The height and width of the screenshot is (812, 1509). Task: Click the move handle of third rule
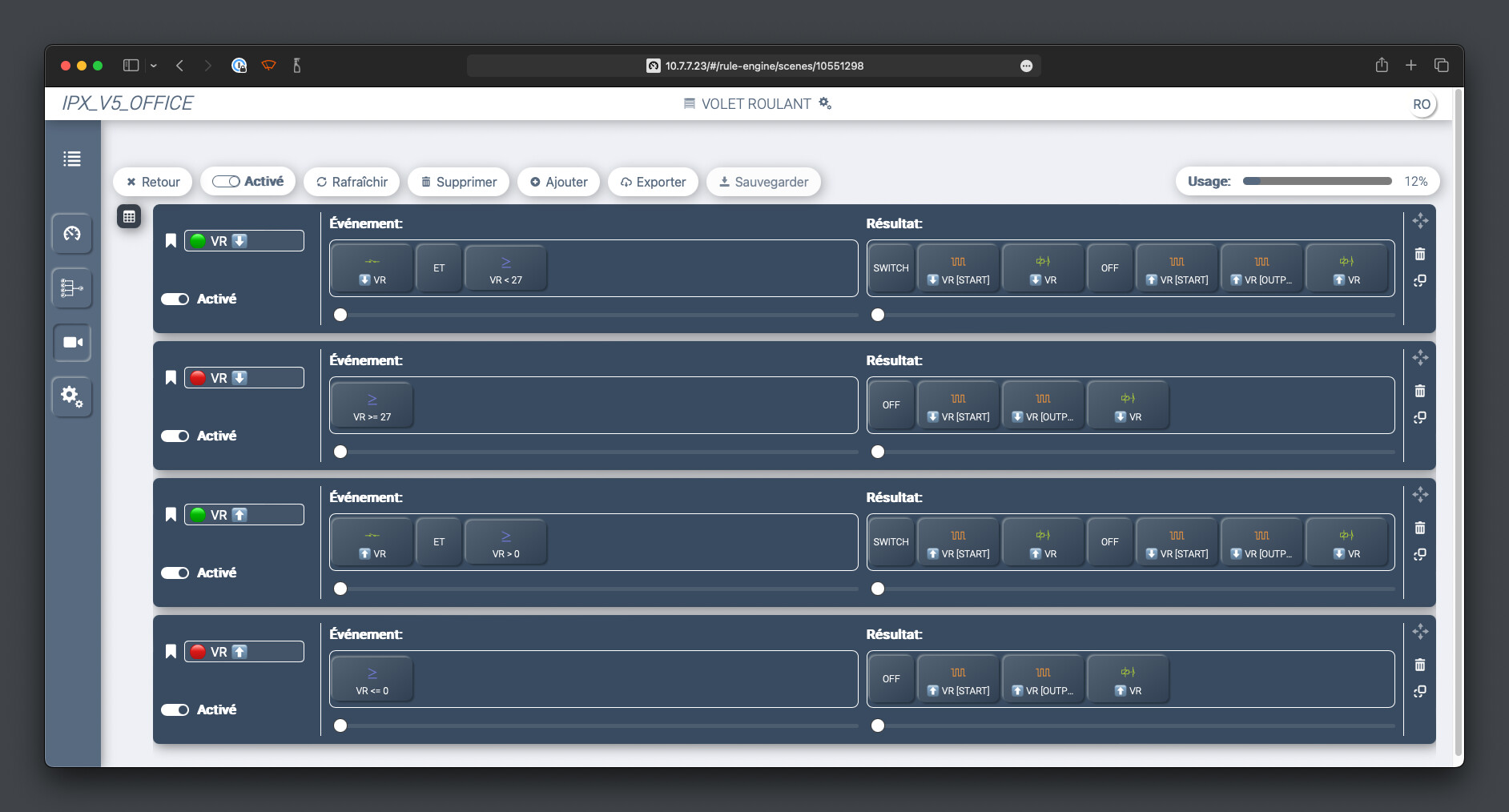click(x=1419, y=495)
